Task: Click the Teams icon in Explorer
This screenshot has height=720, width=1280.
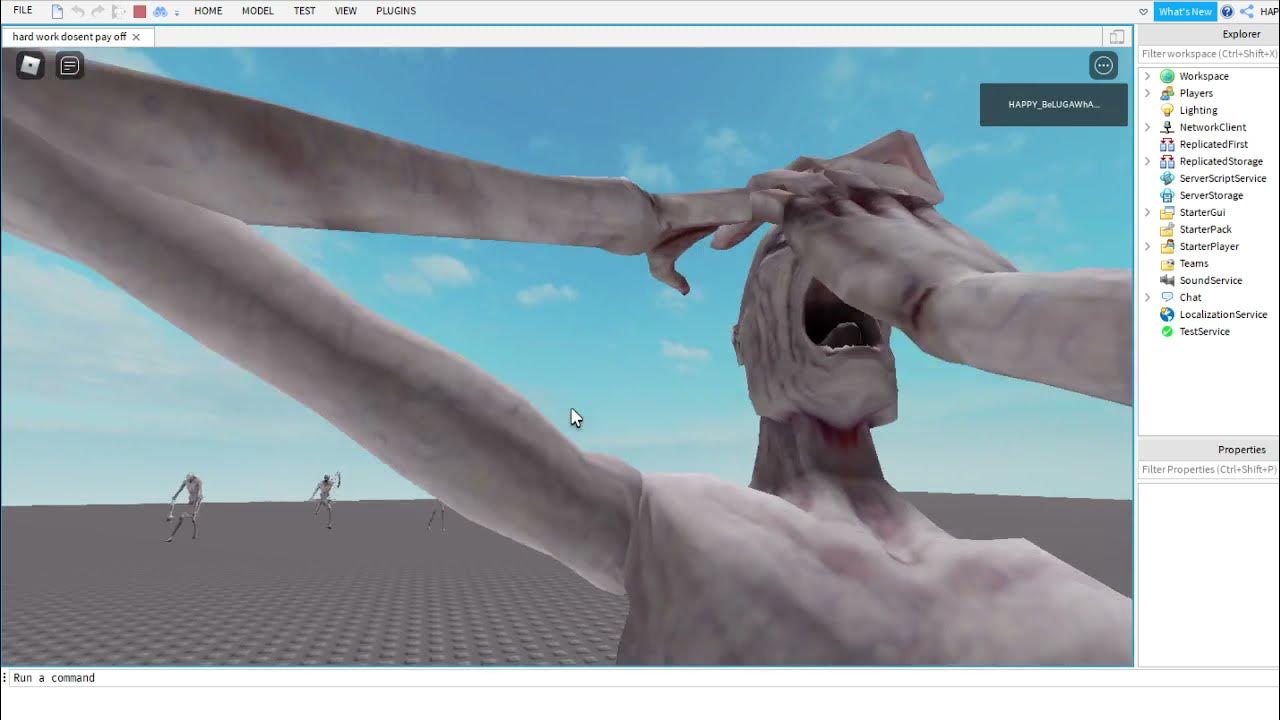Action: pyautogui.click(x=1167, y=263)
